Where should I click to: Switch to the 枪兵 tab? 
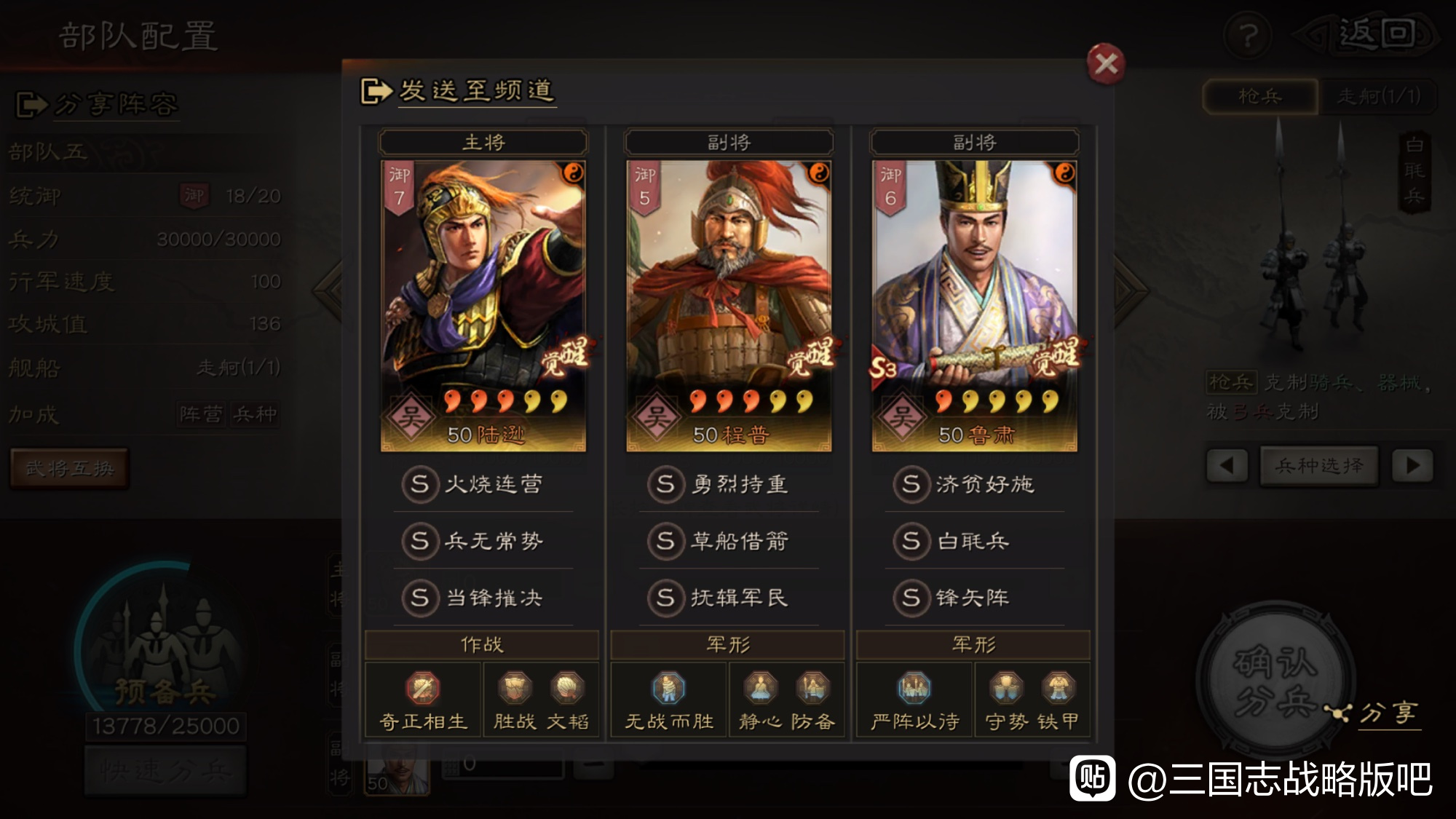tap(1260, 96)
